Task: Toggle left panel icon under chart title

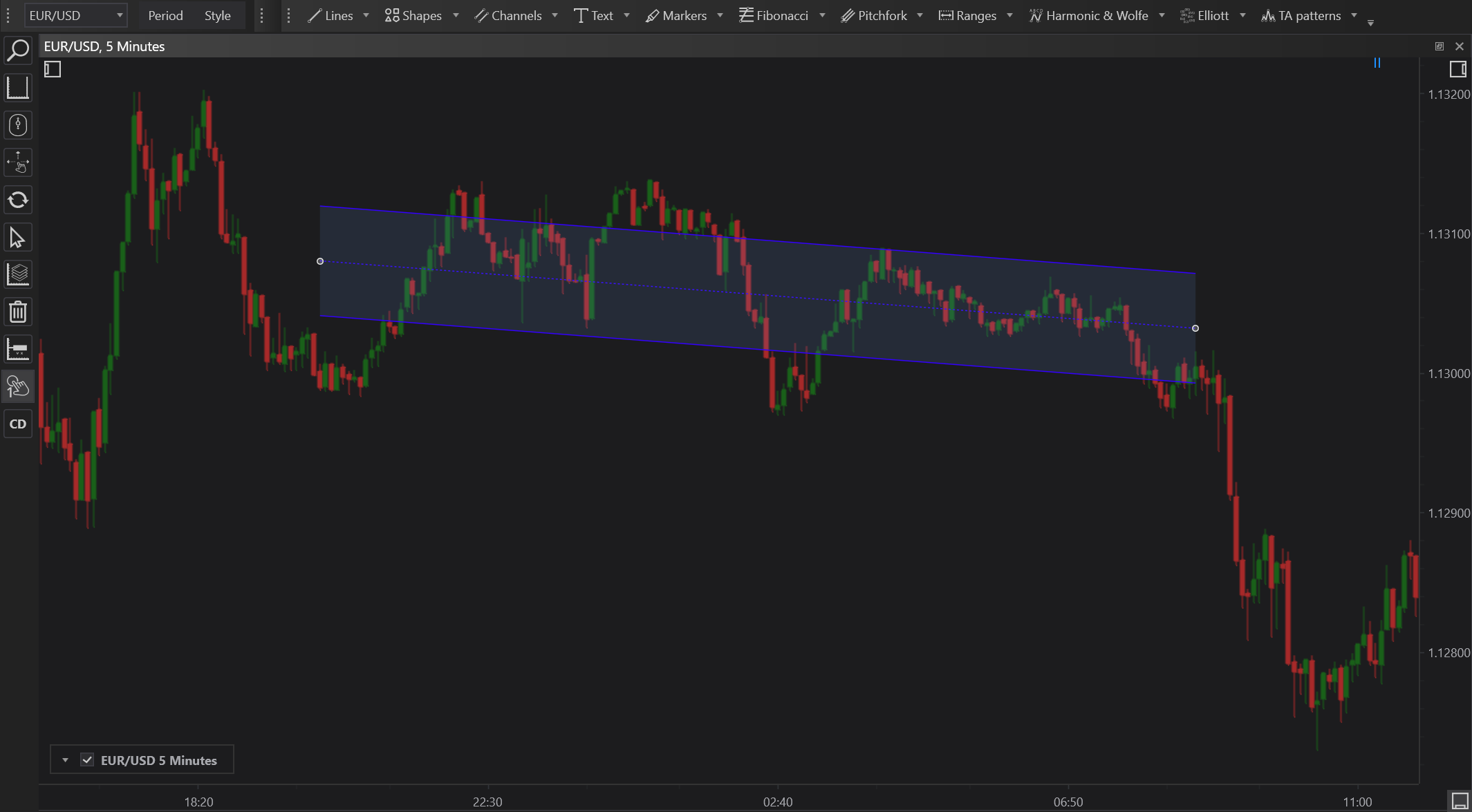Action: 53,69
